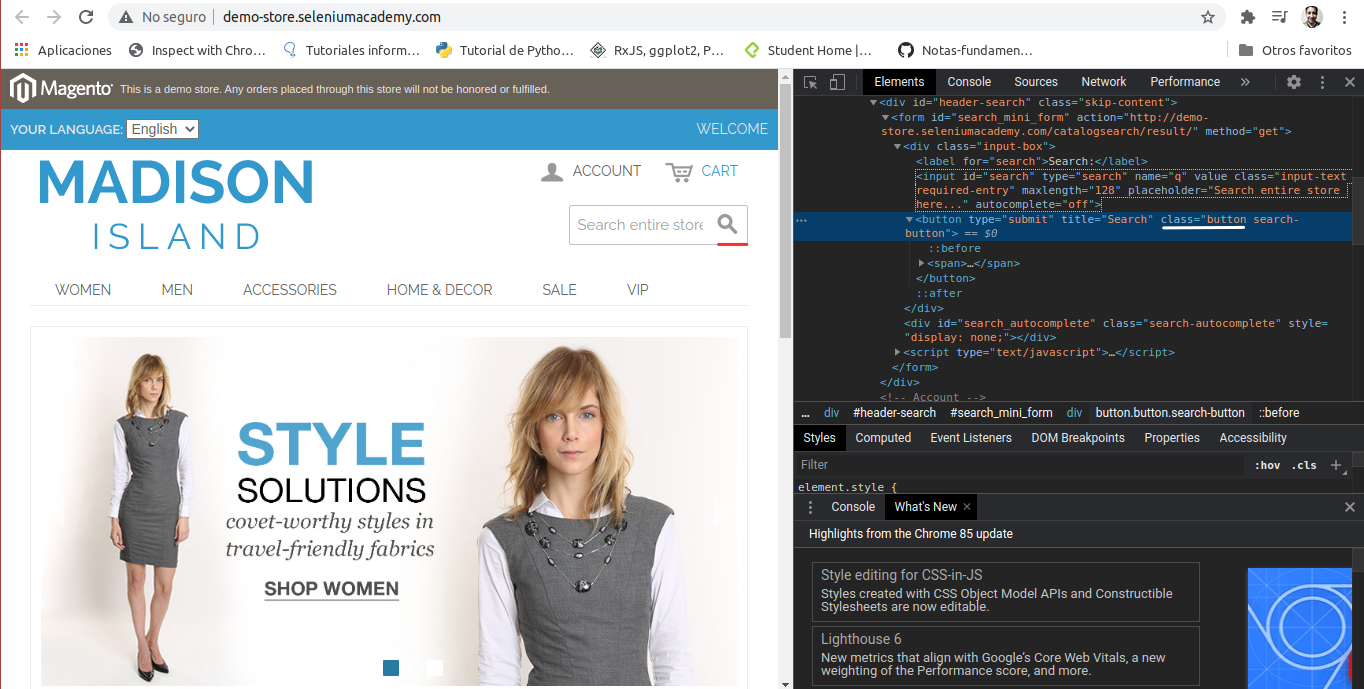The height and width of the screenshot is (689, 1364).
Task: Open the Chrome profile avatar
Action: click(x=1312, y=17)
